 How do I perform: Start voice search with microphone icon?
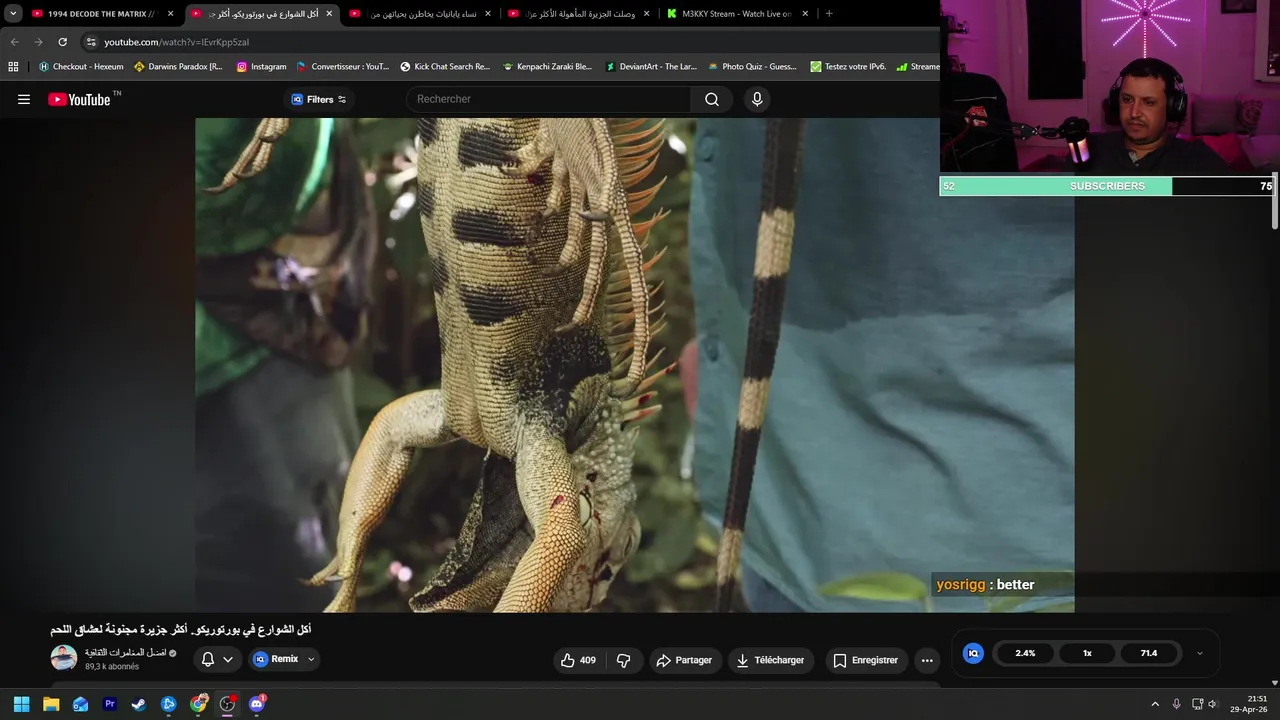point(757,99)
